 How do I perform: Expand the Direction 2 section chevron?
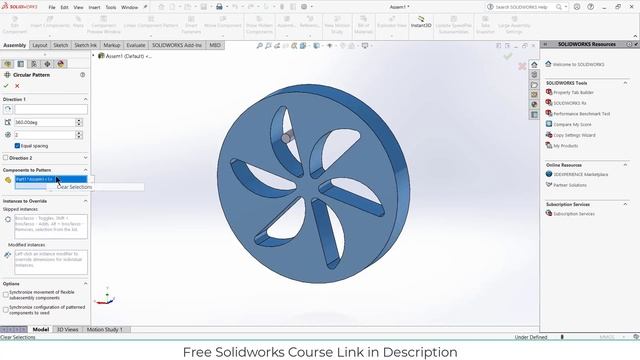[85, 158]
